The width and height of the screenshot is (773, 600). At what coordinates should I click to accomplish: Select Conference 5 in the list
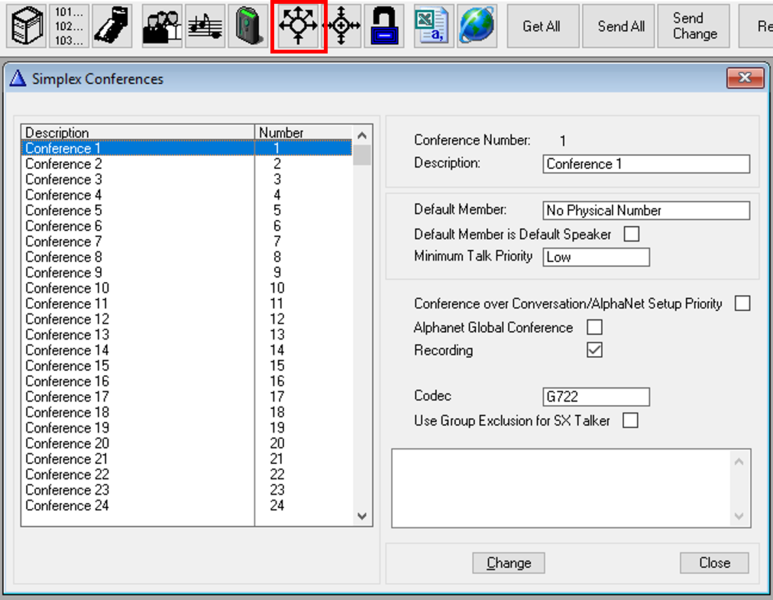pyautogui.click(x=187, y=210)
